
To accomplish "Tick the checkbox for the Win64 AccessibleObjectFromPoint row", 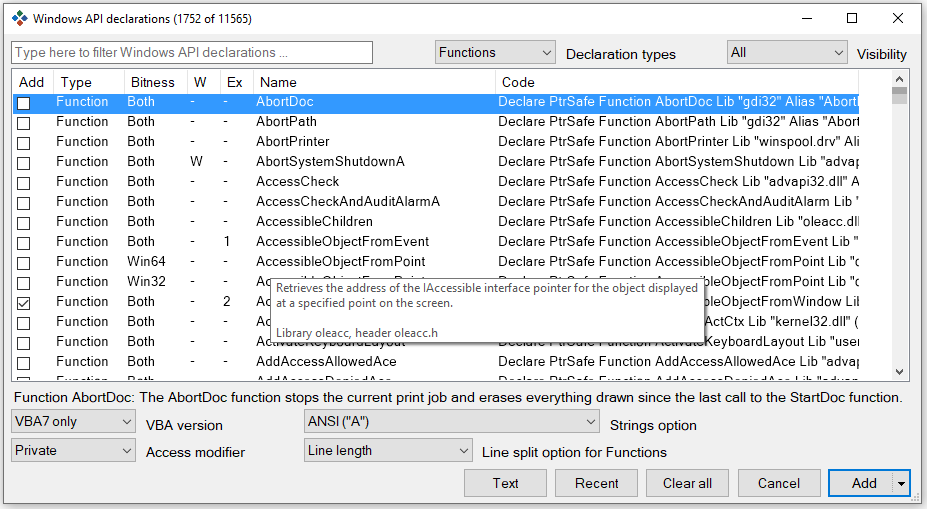I will coord(24,263).
